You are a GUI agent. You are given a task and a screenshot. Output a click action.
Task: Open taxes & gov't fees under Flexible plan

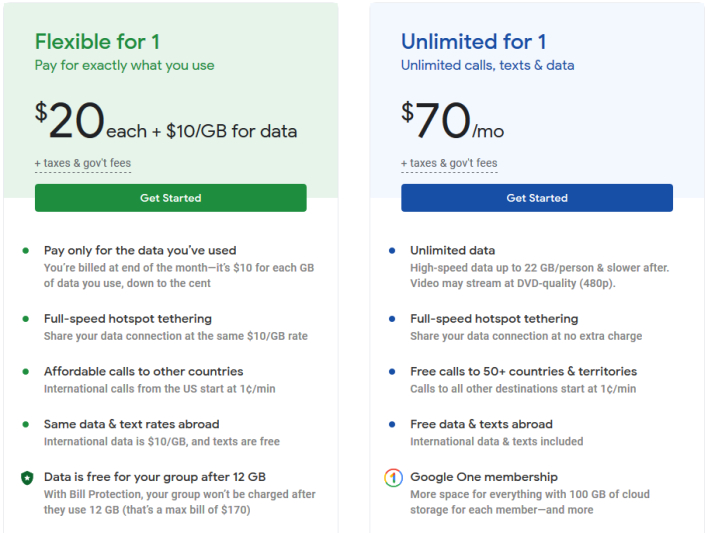[x=83, y=163]
